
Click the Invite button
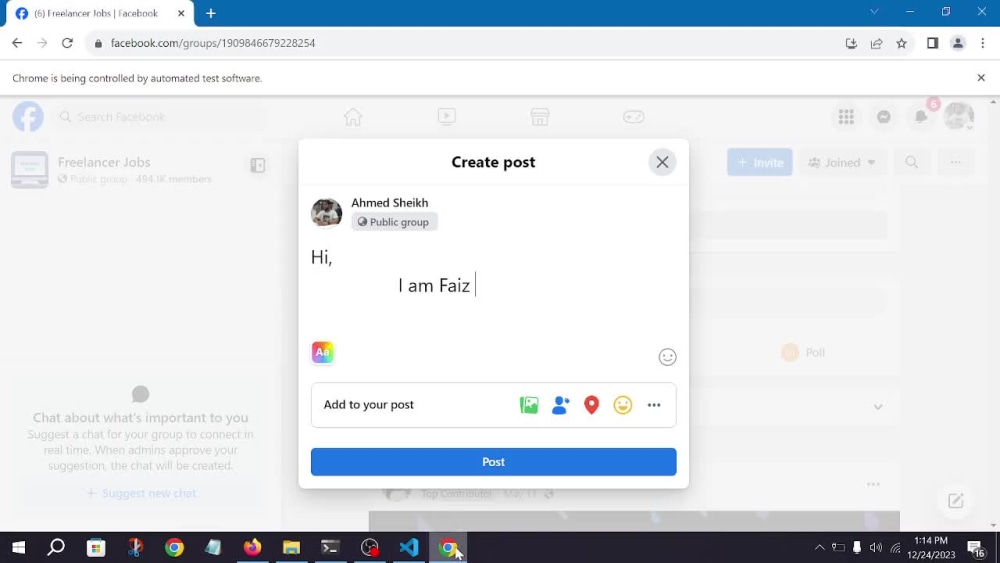pyautogui.click(x=760, y=163)
